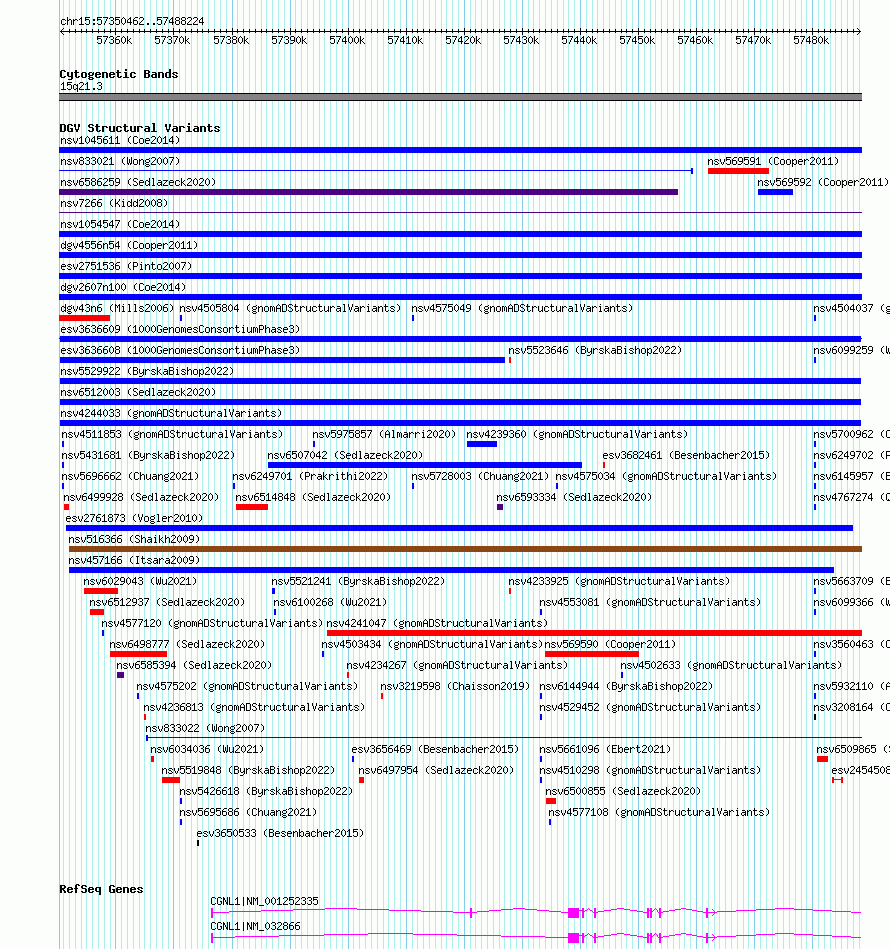Select nsv6585394 (Sedlazeck2020) label
Image resolution: width=890 pixels, height=949 pixels.
(194, 665)
